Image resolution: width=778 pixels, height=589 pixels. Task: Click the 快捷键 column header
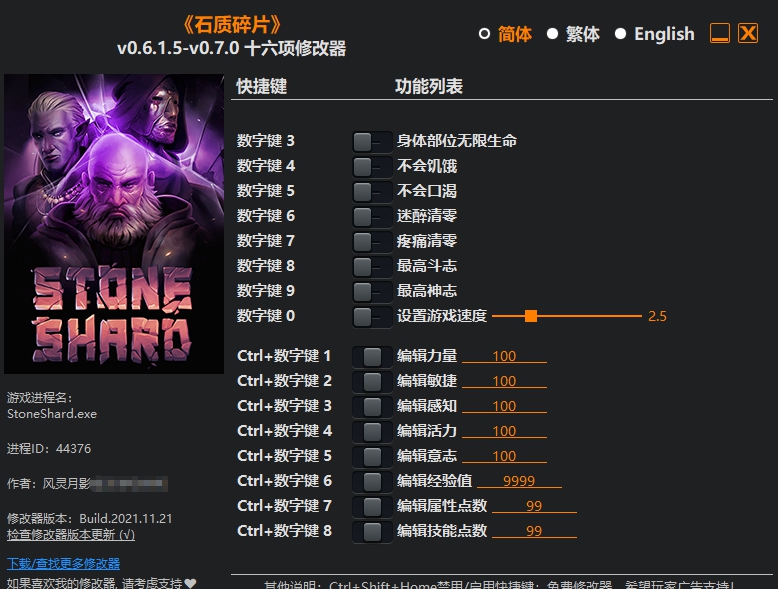pyautogui.click(x=261, y=86)
